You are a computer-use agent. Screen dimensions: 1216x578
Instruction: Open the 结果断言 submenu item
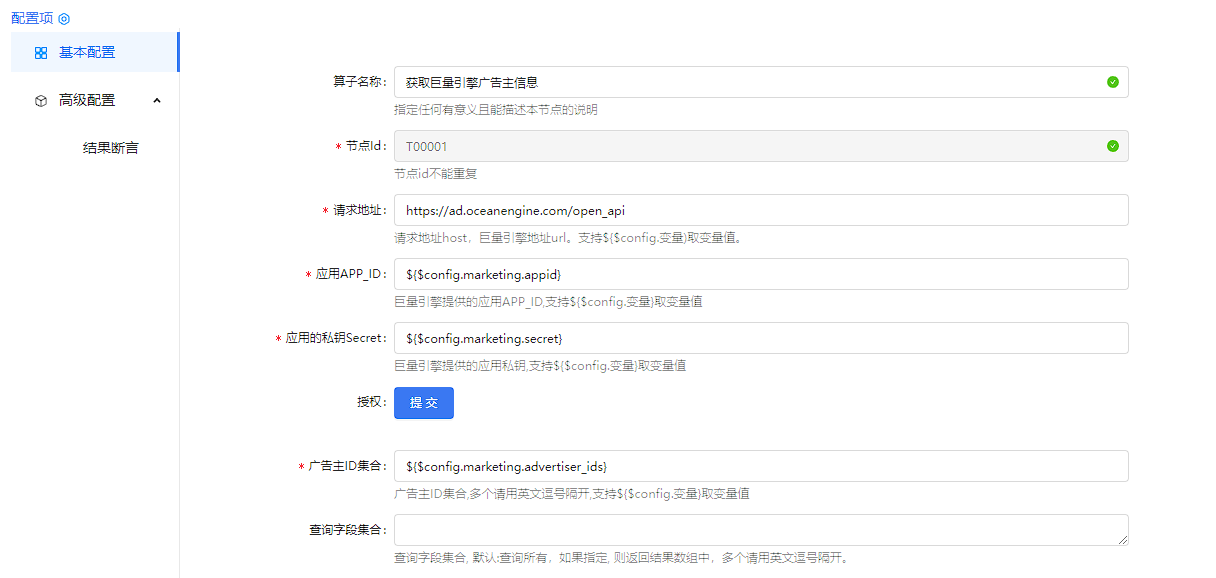(110, 148)
